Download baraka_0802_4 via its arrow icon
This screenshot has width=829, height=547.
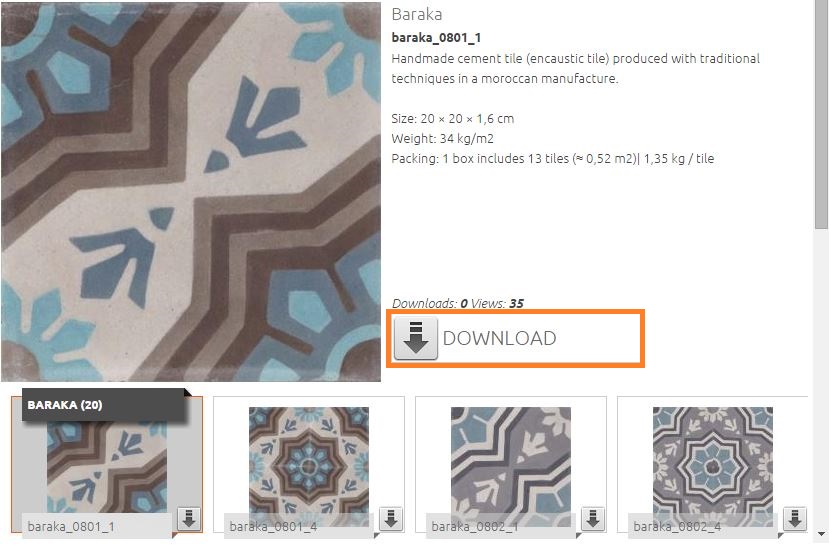point(795,518)
